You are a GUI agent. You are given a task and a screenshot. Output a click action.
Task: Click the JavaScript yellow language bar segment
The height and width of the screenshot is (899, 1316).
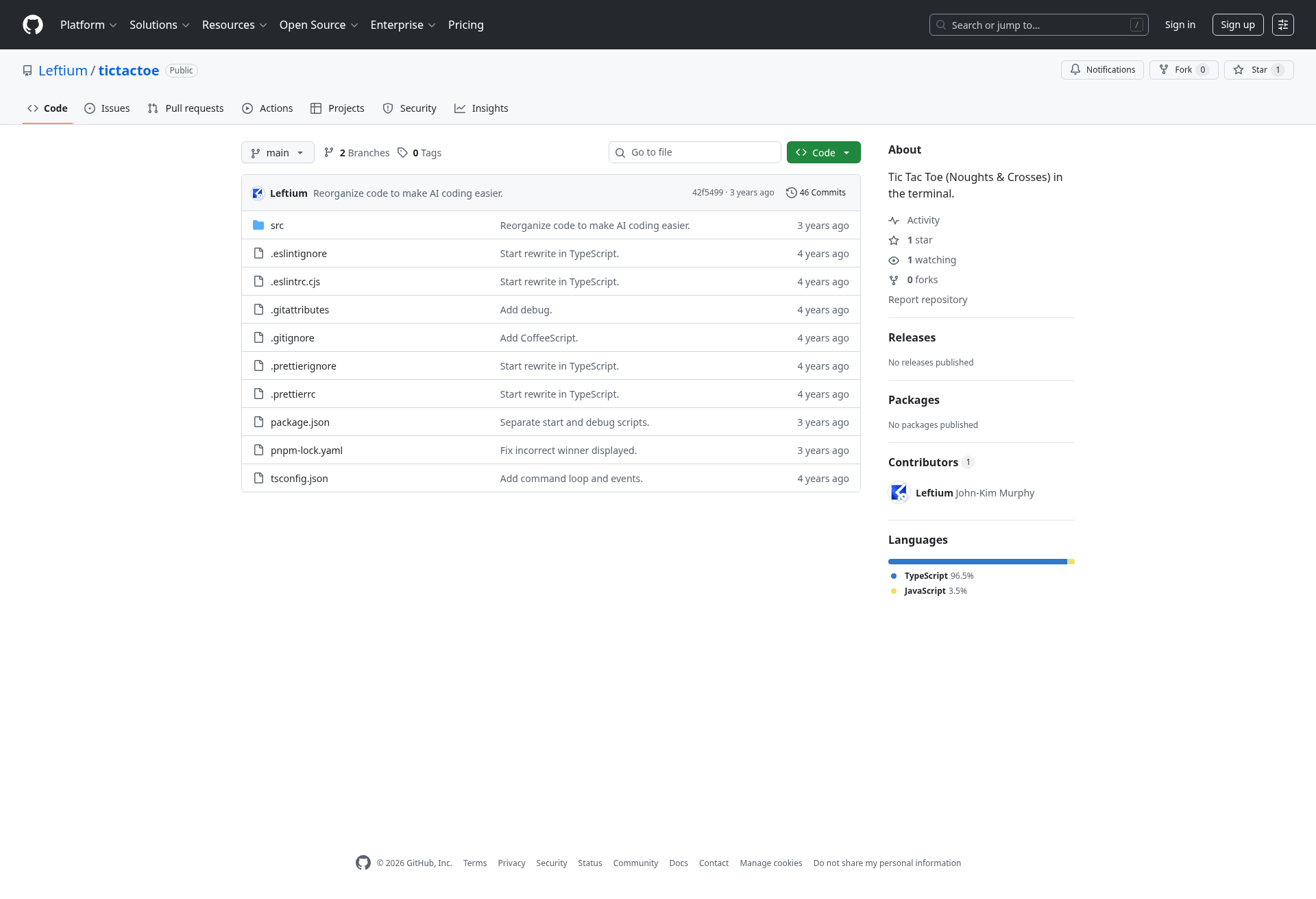[1071, 562]
